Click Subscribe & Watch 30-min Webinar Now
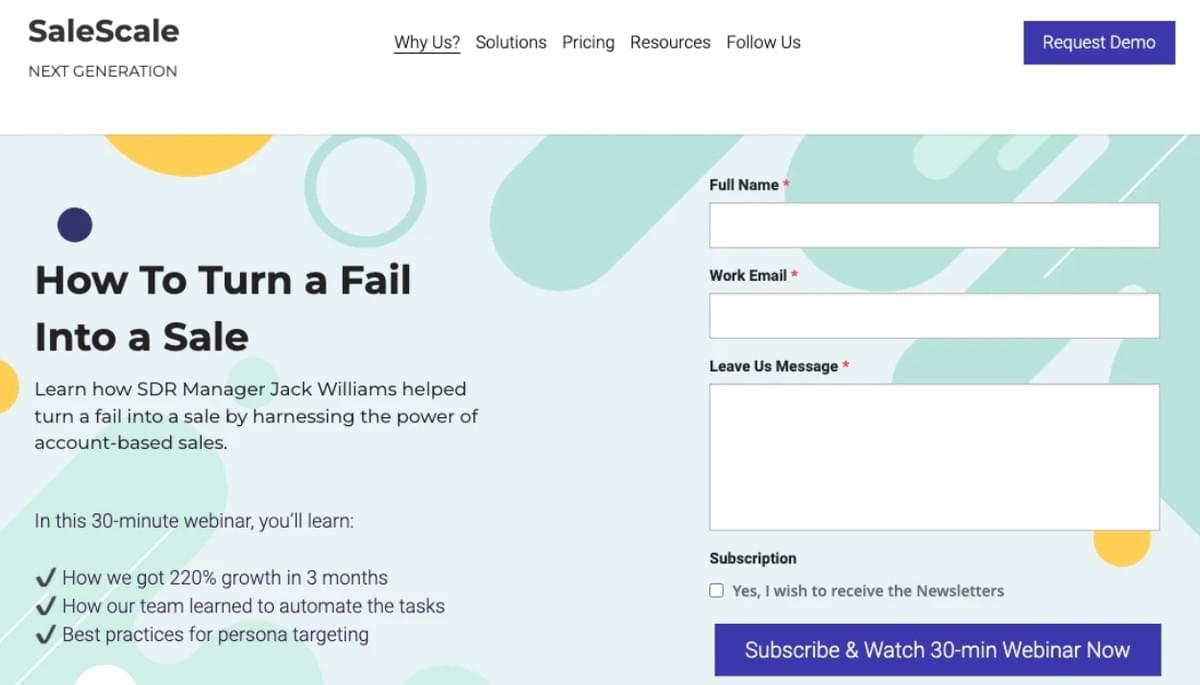 937,650
